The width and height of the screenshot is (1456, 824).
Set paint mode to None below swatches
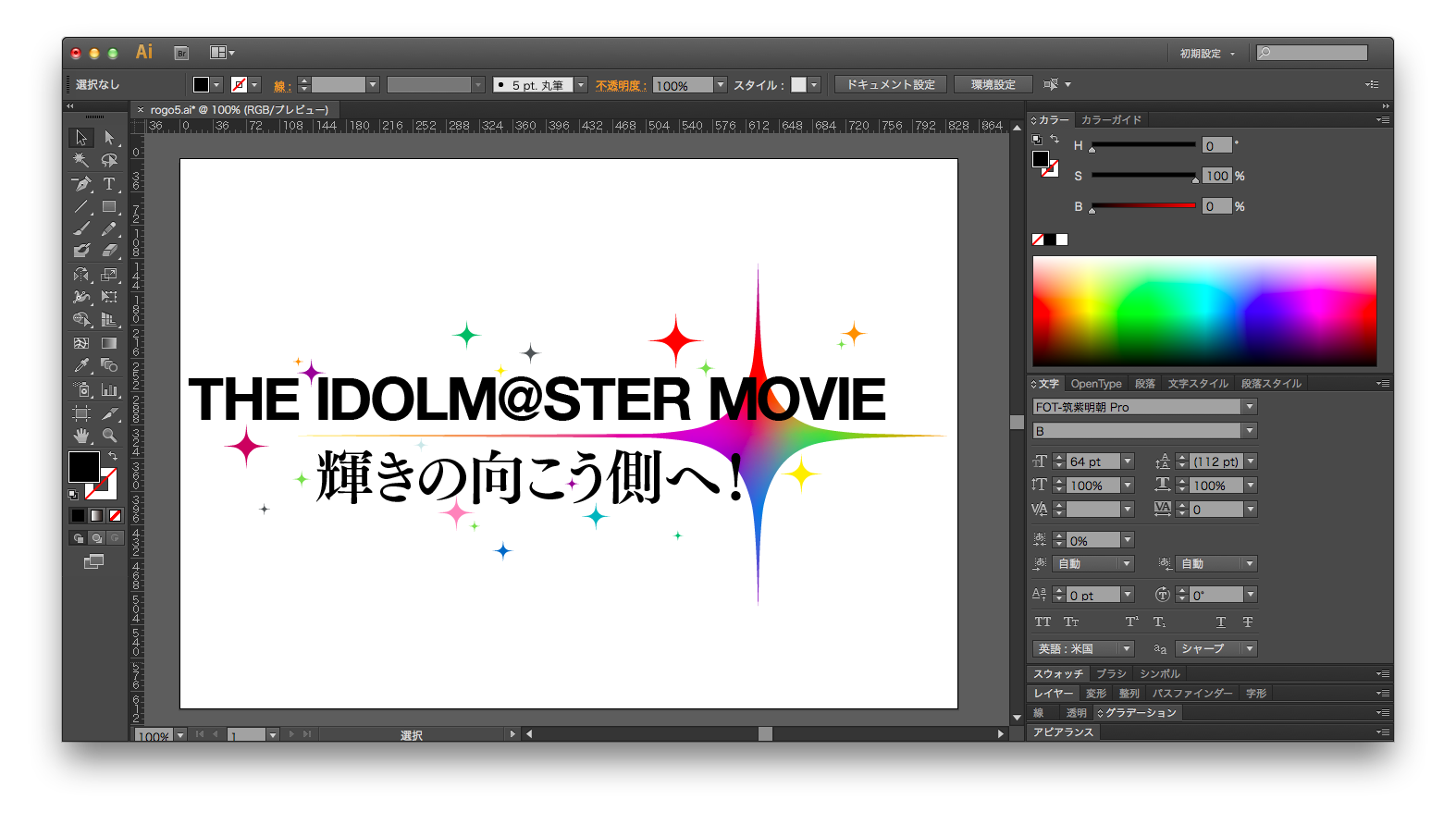point(115,515)
